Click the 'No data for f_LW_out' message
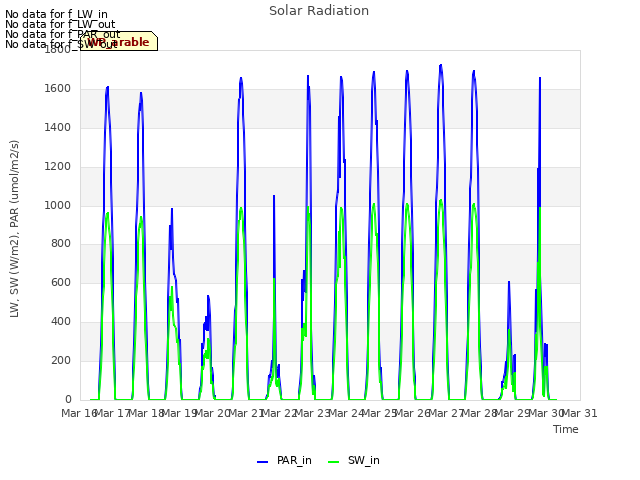This screenshot has height=480, width=640. point(60,24)
